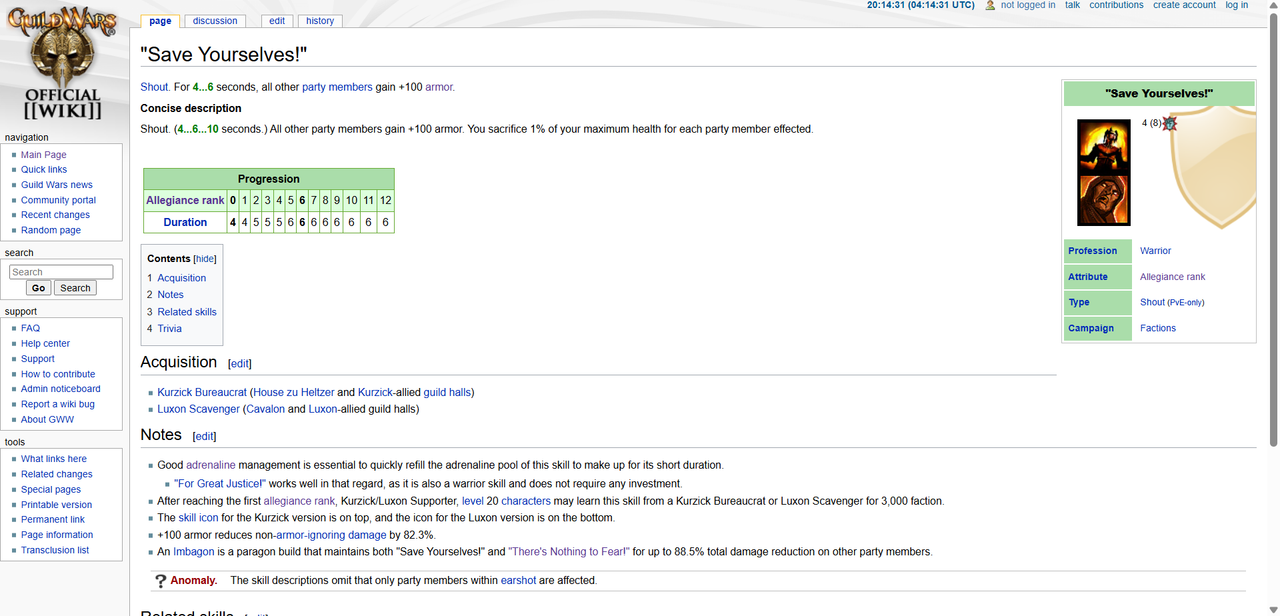Click the Support sidebar link
This screenshot has width=1280, height=616.
[x=38, y=359]
